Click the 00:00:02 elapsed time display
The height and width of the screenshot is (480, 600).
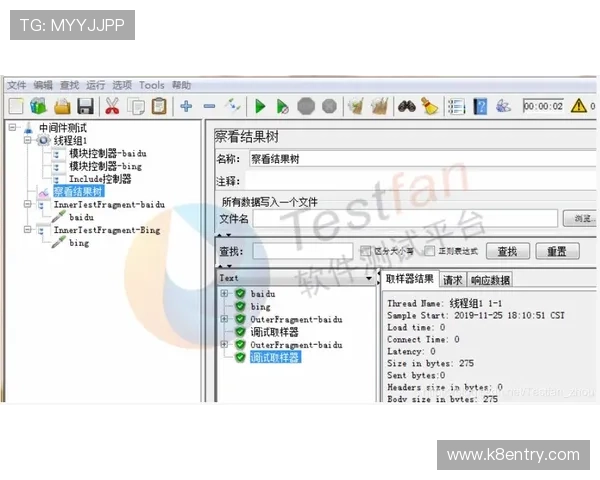[543, 106]
